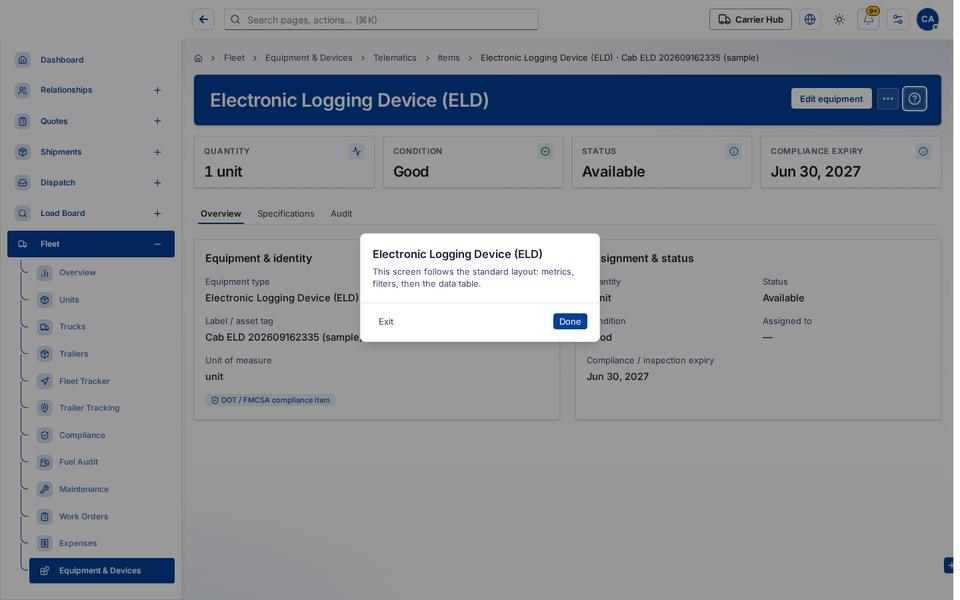Expand the Relationships section
Screen dimensions: 960x600
click(x=157, y=90)
